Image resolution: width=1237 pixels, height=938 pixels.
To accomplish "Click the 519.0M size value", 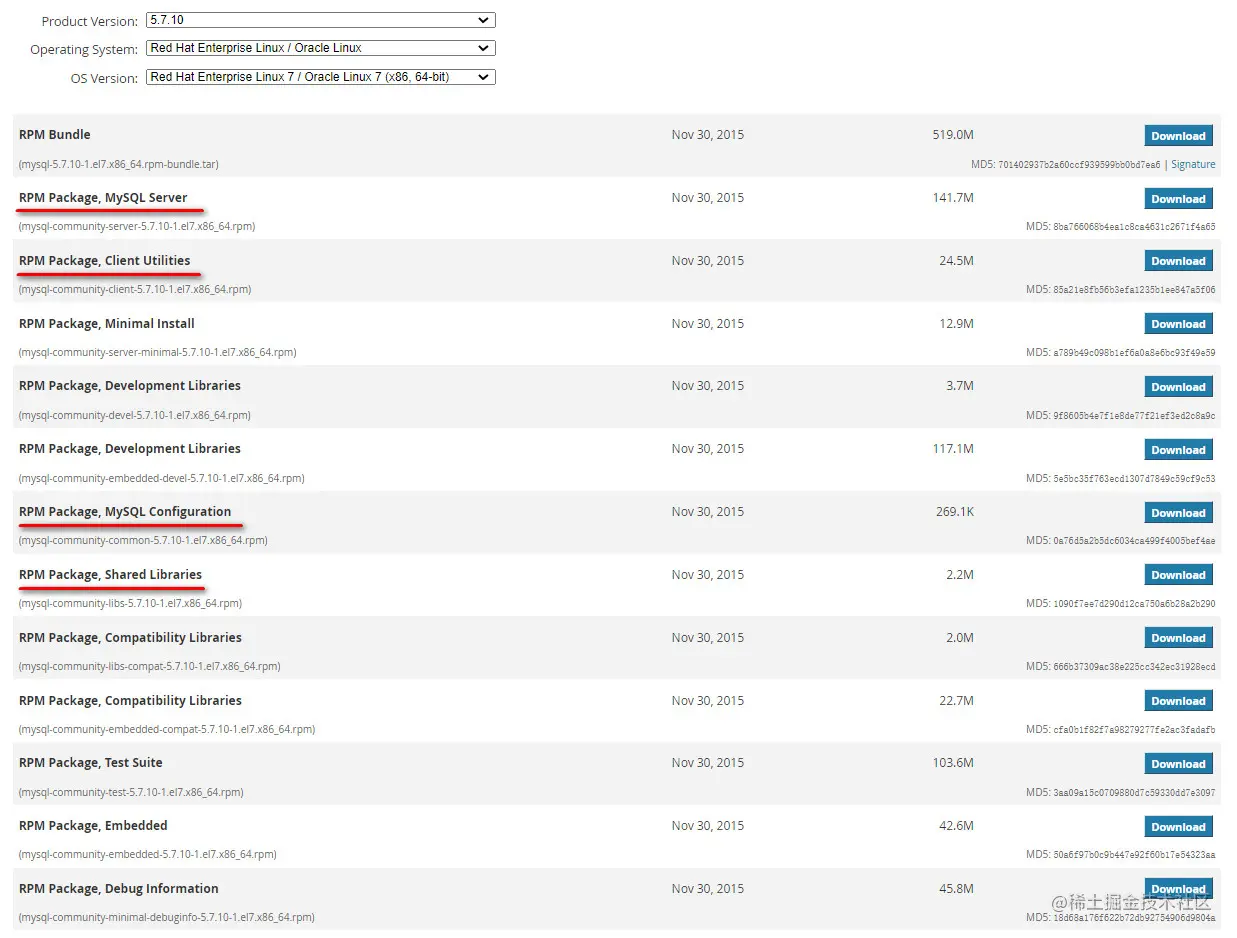I will [953, 135].
